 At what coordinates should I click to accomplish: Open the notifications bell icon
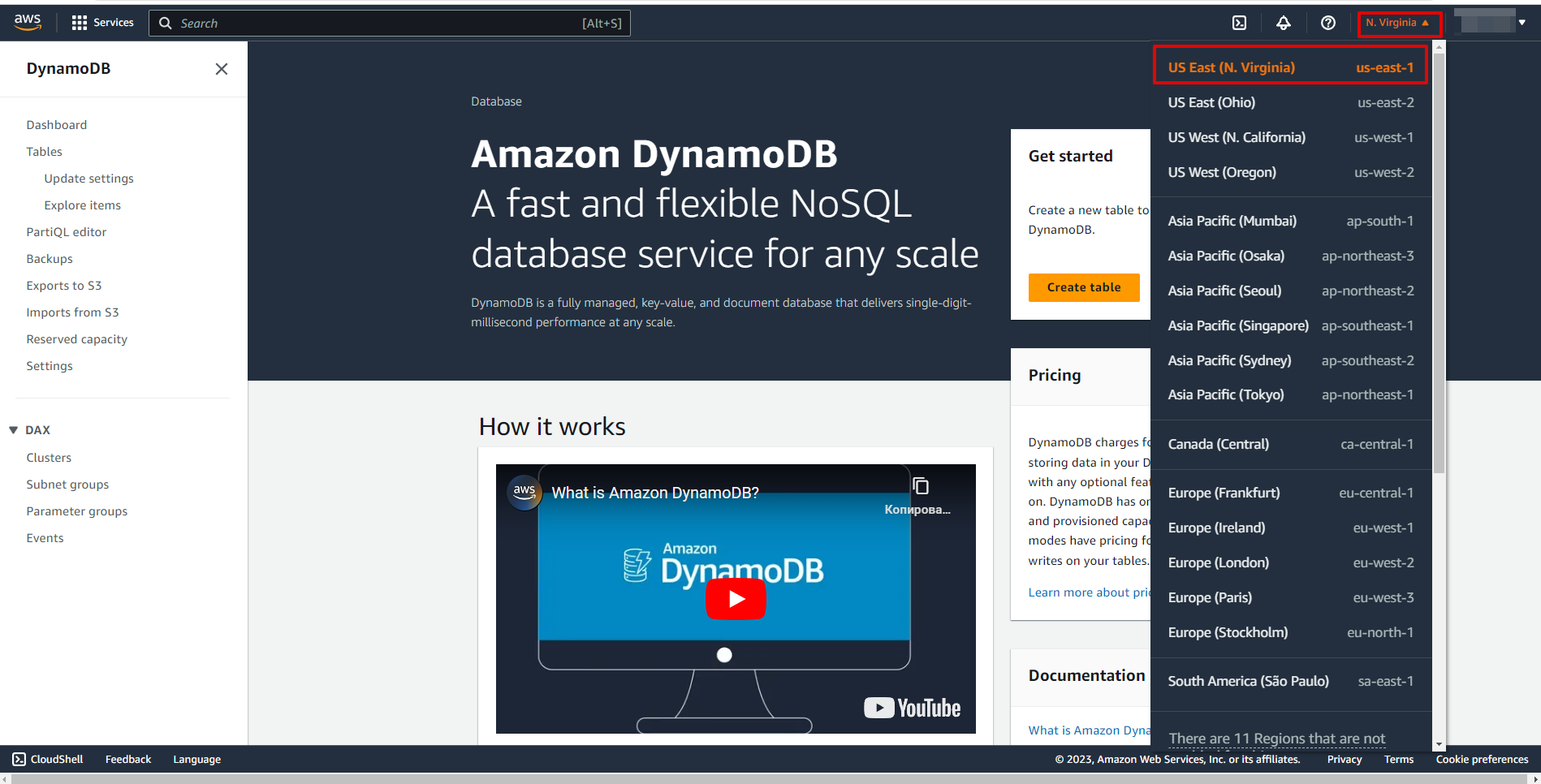point(1284,23)
